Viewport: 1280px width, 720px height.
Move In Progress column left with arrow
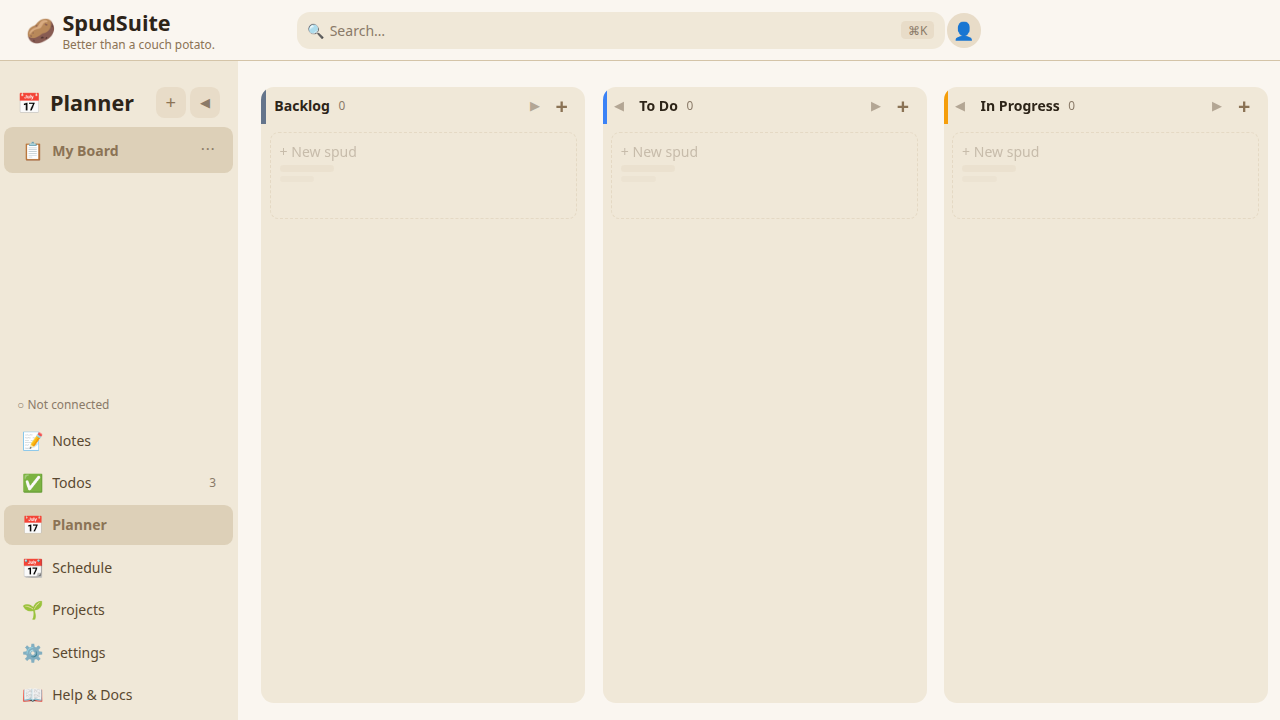pos(960,107)
